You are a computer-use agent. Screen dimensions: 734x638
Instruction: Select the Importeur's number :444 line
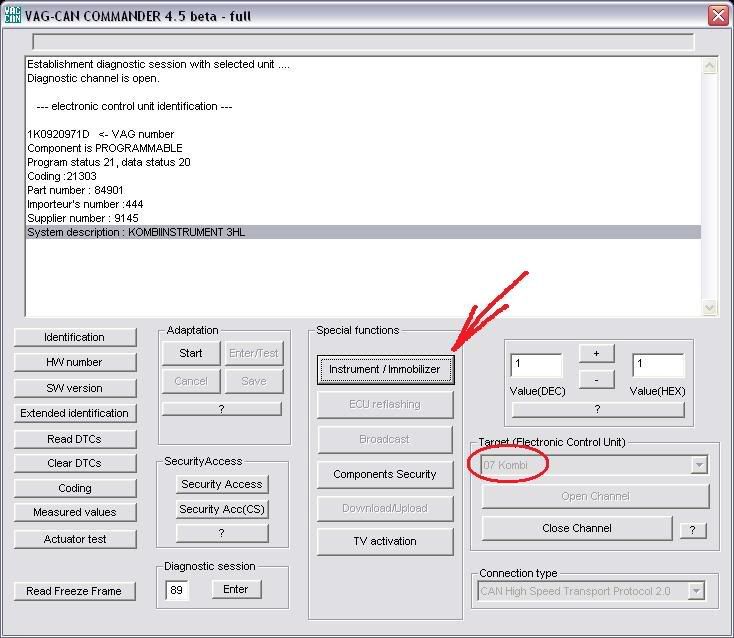363,204
